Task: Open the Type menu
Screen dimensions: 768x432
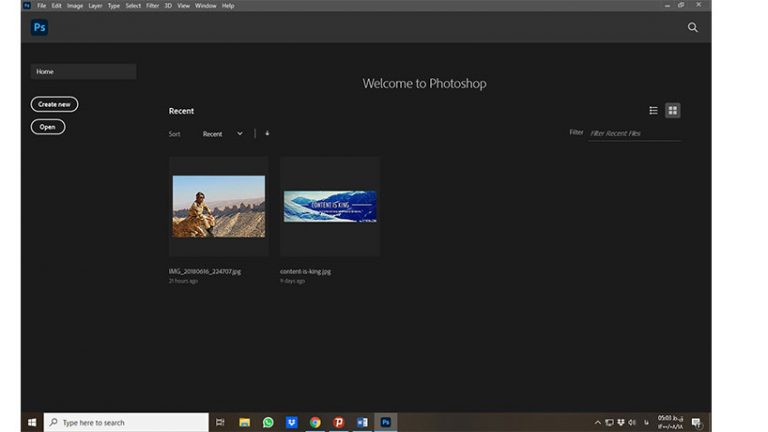Action: point(114,6)
